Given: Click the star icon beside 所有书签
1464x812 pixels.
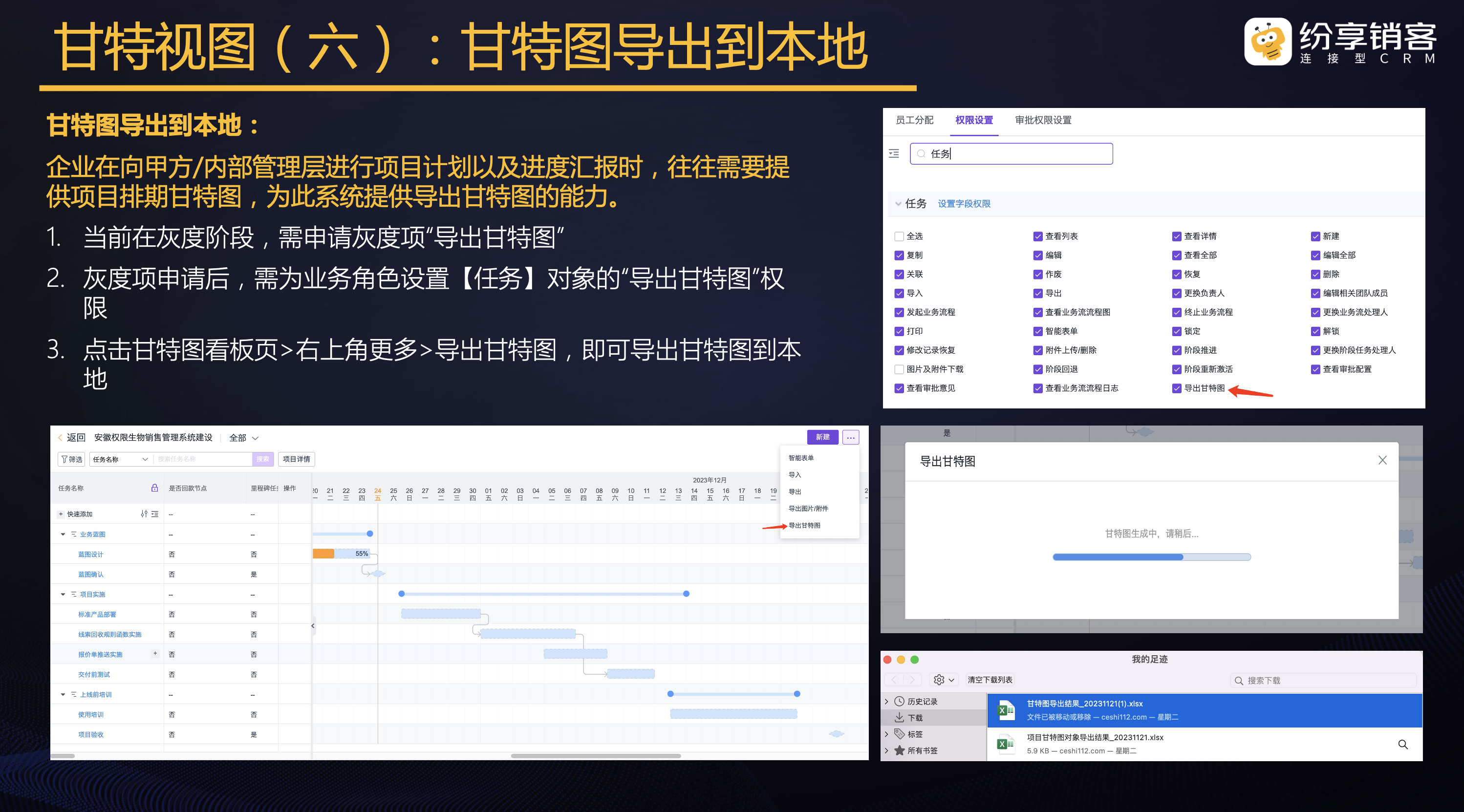Looking at the screenshot, I should coord(899,750).
